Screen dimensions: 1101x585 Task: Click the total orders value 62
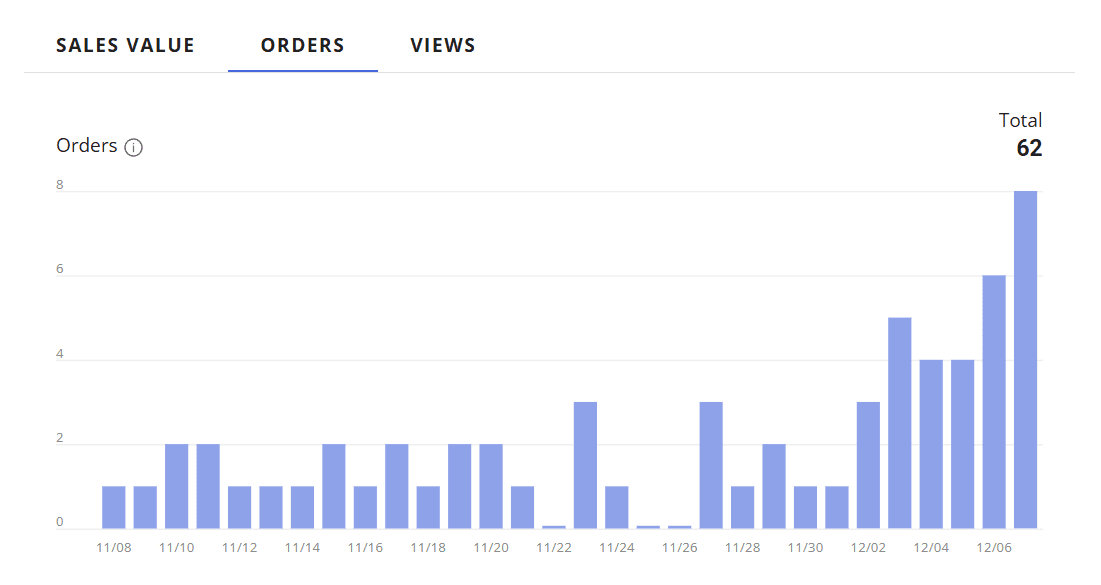tap(1029, 149)
